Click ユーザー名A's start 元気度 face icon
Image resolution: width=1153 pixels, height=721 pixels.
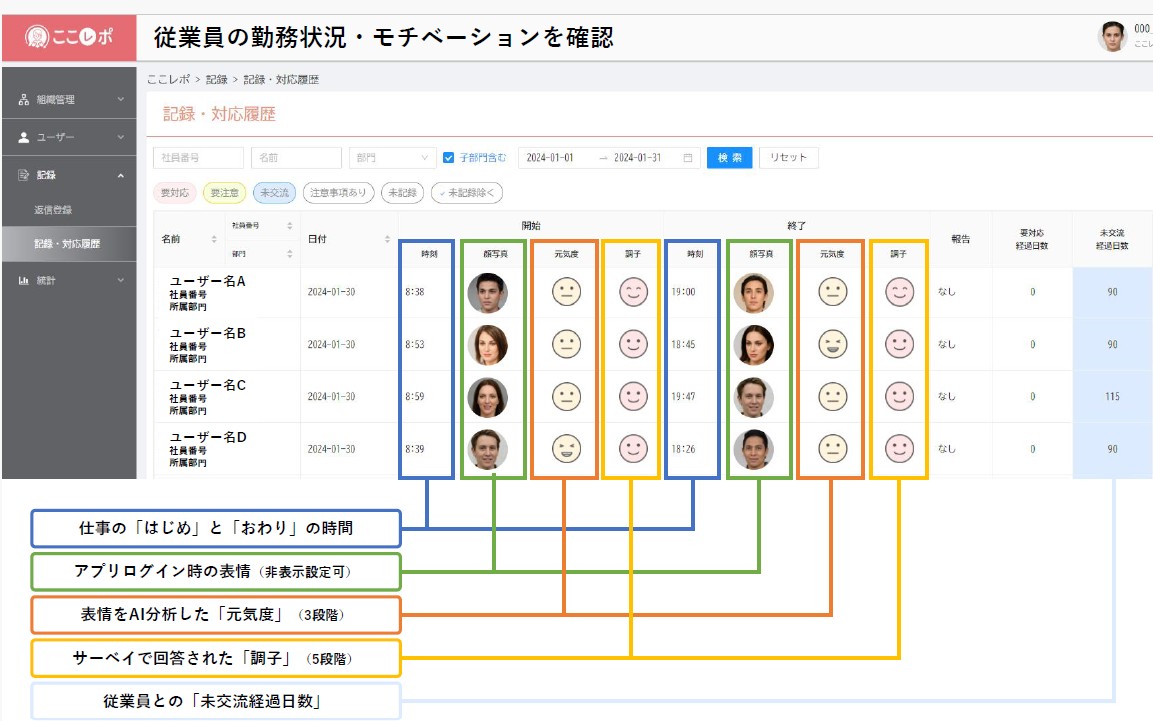click(x=566, y=292)
